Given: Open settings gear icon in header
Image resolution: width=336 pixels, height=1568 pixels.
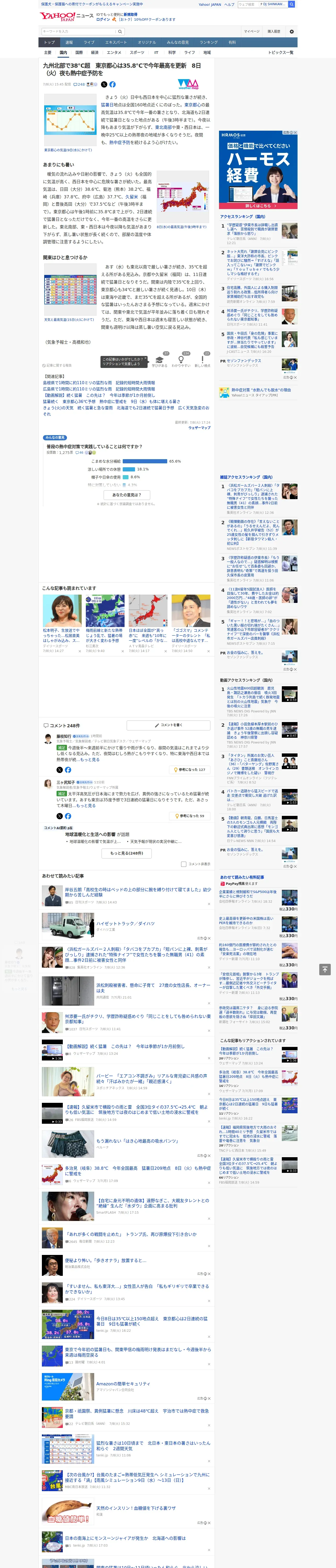Looking at the screenshot, I should (x=292, y=31).
